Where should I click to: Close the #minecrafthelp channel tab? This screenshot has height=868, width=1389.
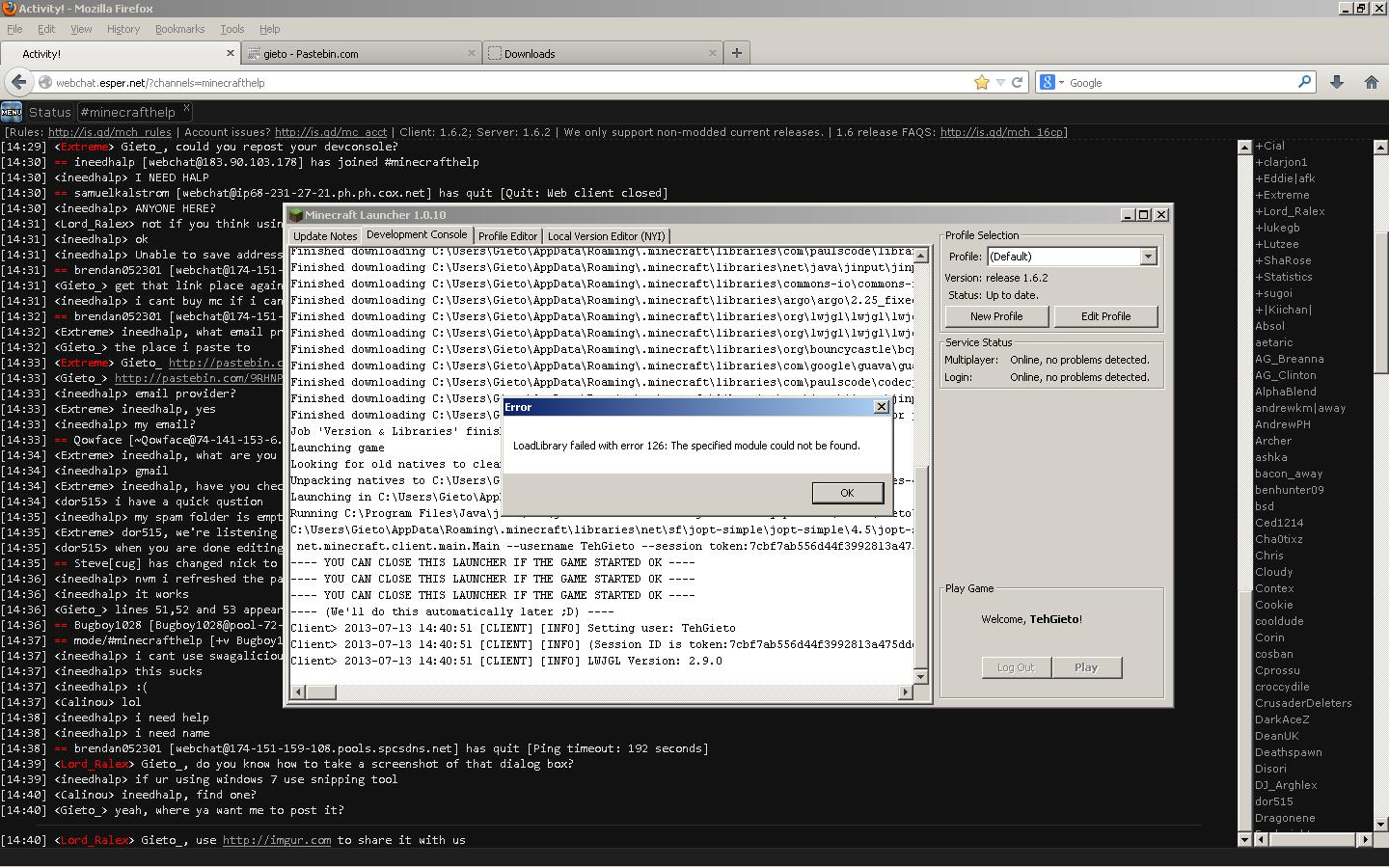tap(186, 108)
